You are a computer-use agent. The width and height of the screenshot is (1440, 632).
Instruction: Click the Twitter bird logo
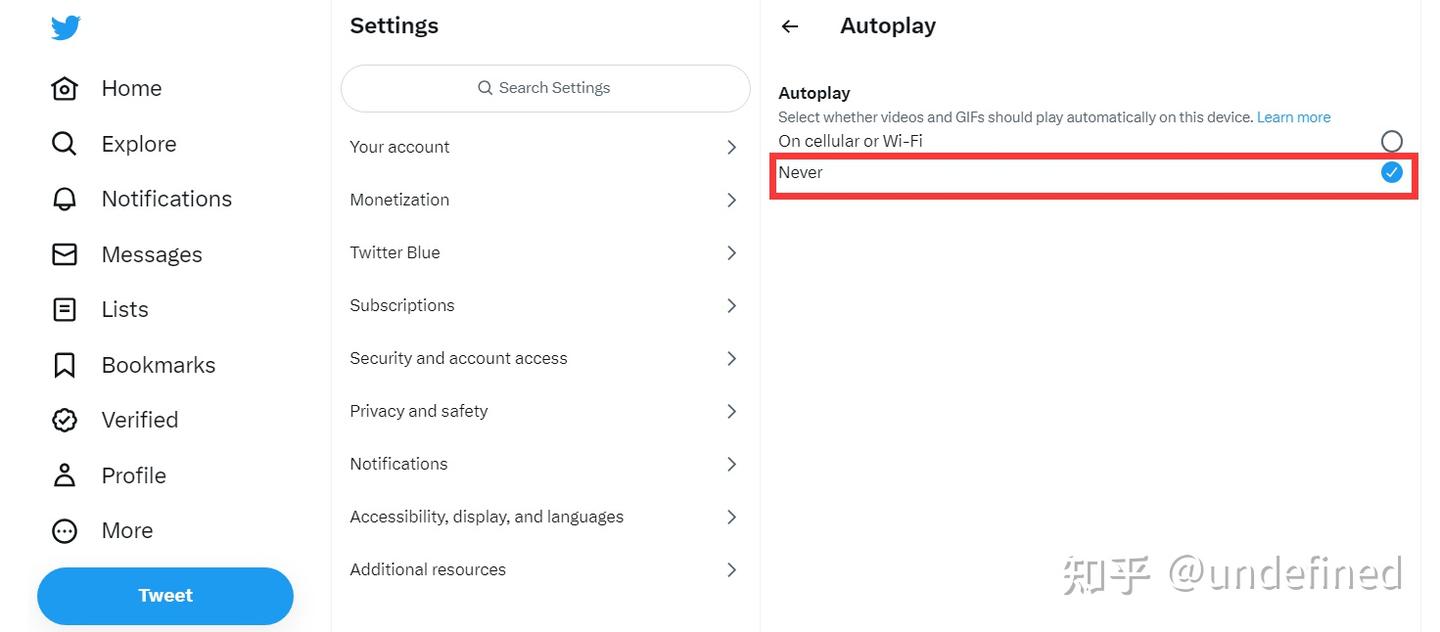66,27
